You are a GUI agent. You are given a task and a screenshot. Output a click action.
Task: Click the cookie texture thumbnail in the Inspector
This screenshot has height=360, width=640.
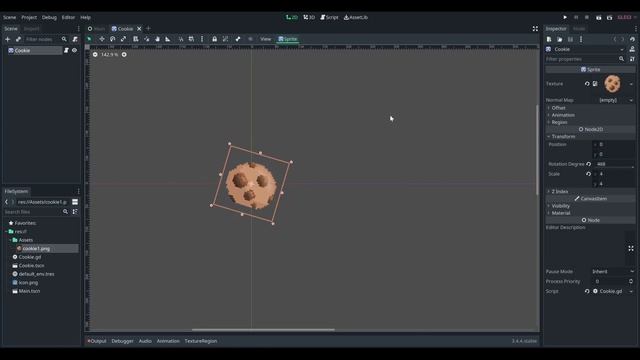[x=612, y=84]
